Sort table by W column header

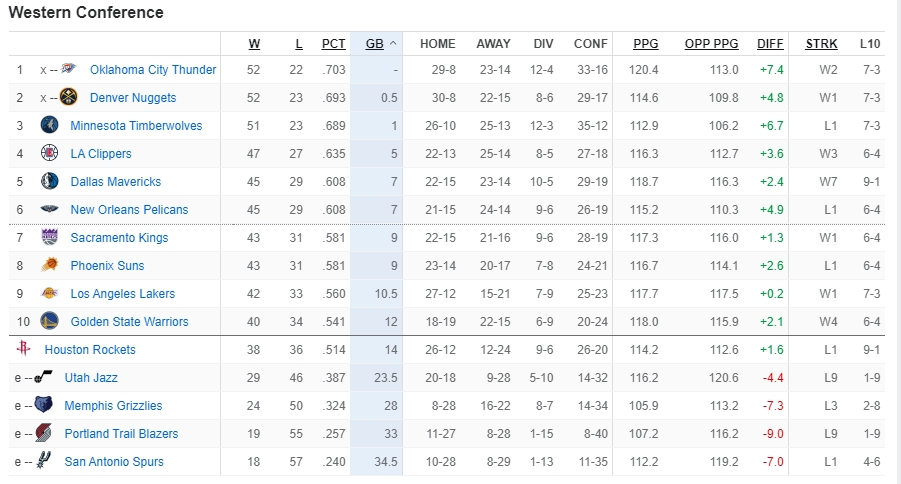point(254,44)
